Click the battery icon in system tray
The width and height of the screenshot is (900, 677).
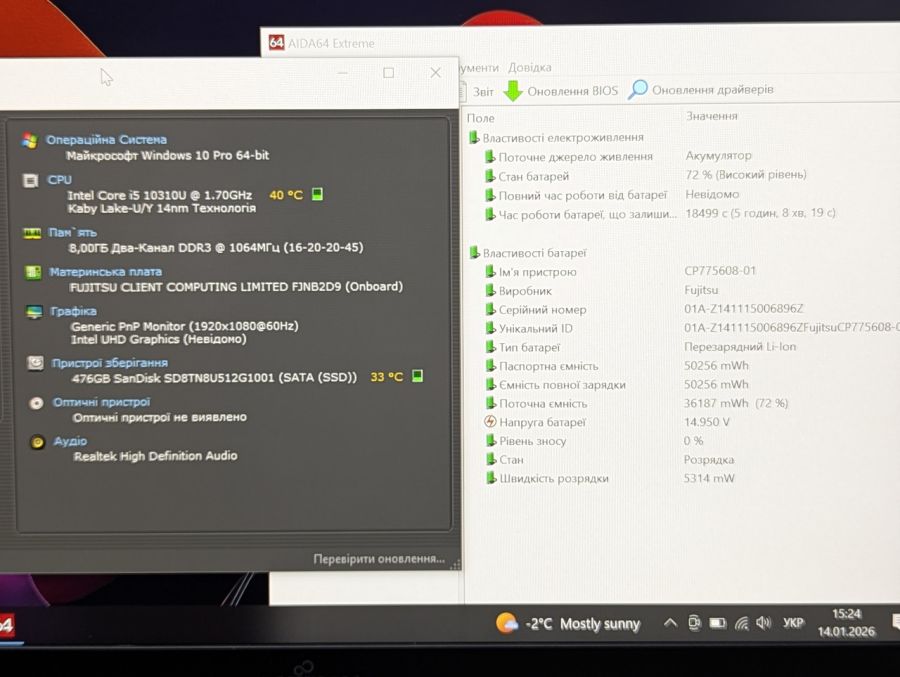click(717, 622)
